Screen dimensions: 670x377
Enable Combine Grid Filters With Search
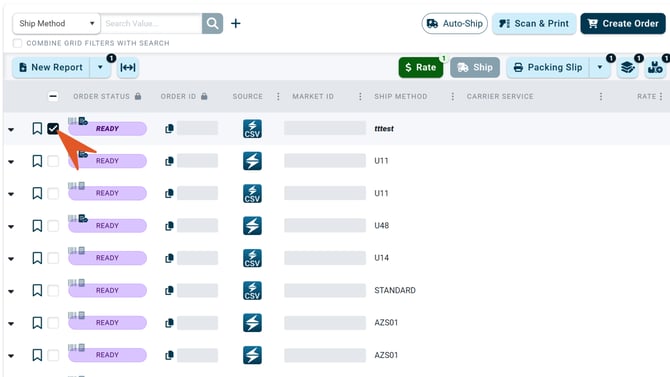coord(18,43)
